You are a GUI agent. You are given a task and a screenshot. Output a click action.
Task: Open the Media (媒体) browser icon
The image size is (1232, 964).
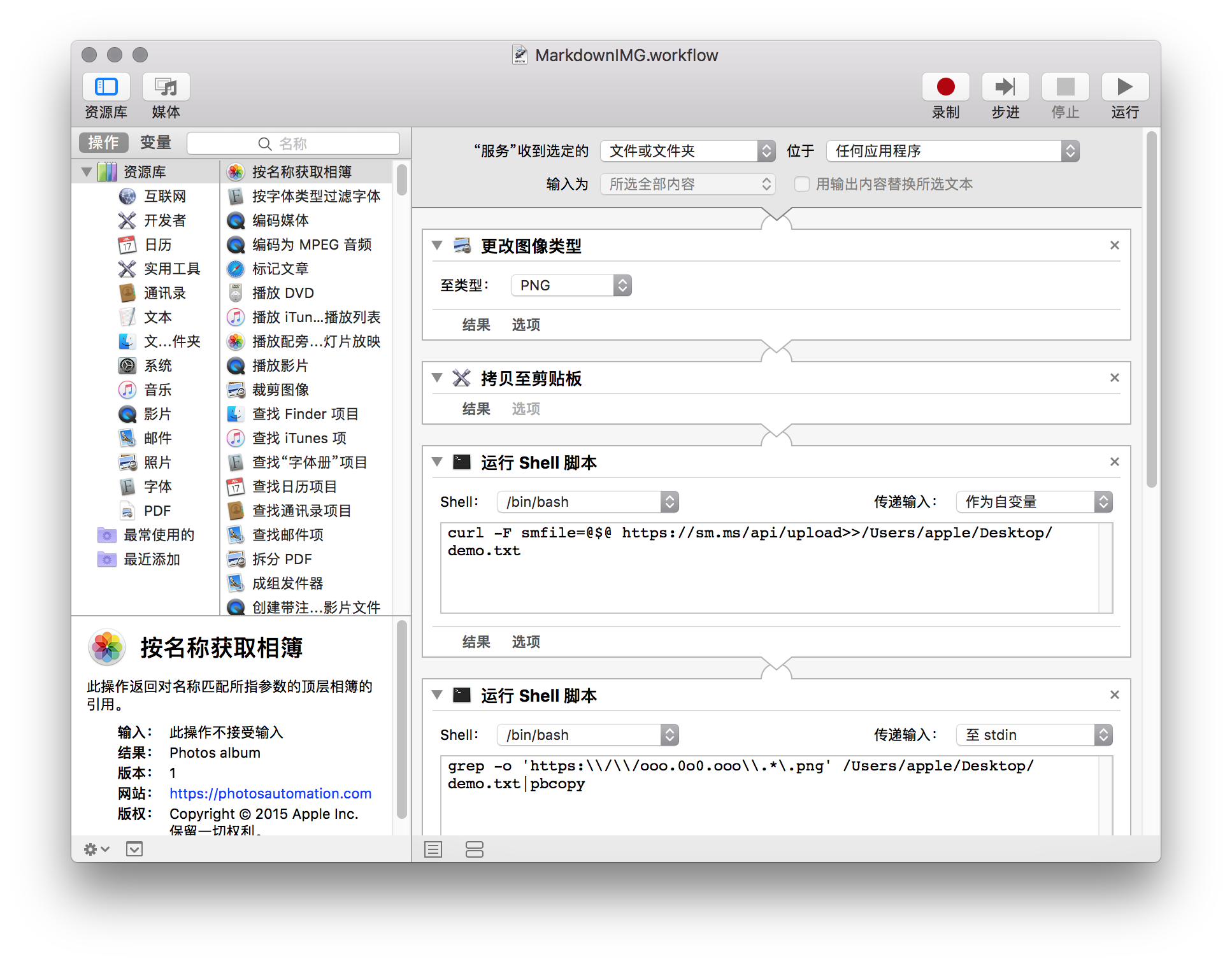click(166, 87)
